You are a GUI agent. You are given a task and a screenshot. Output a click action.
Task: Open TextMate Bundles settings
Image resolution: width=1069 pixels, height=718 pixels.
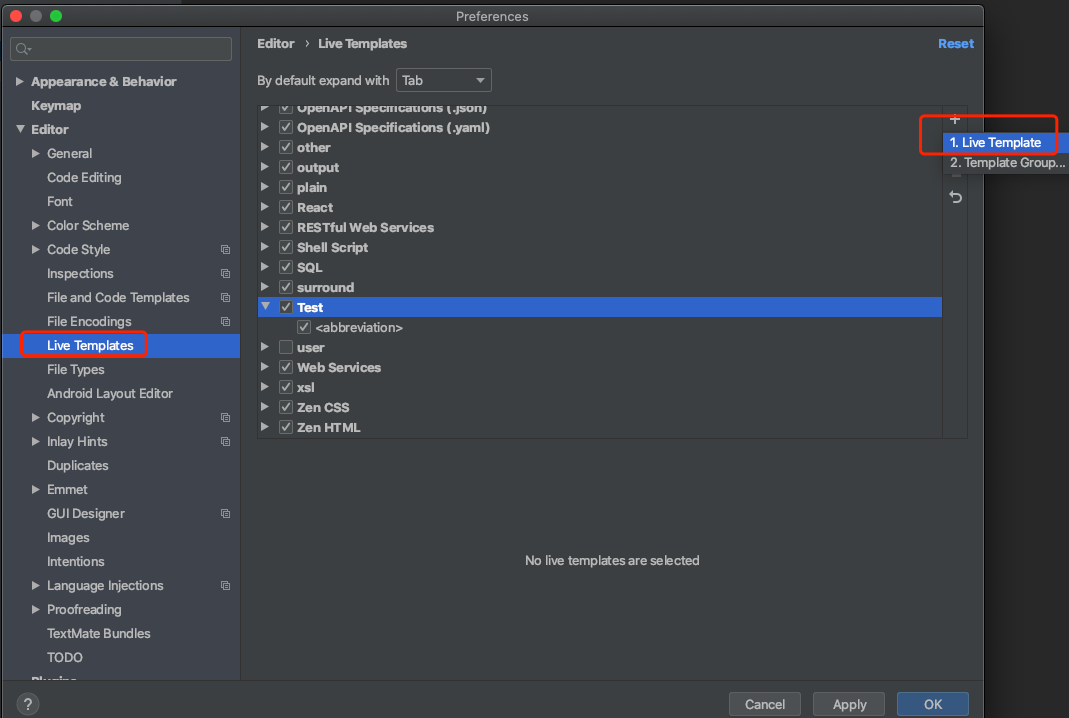click(99, 633)
